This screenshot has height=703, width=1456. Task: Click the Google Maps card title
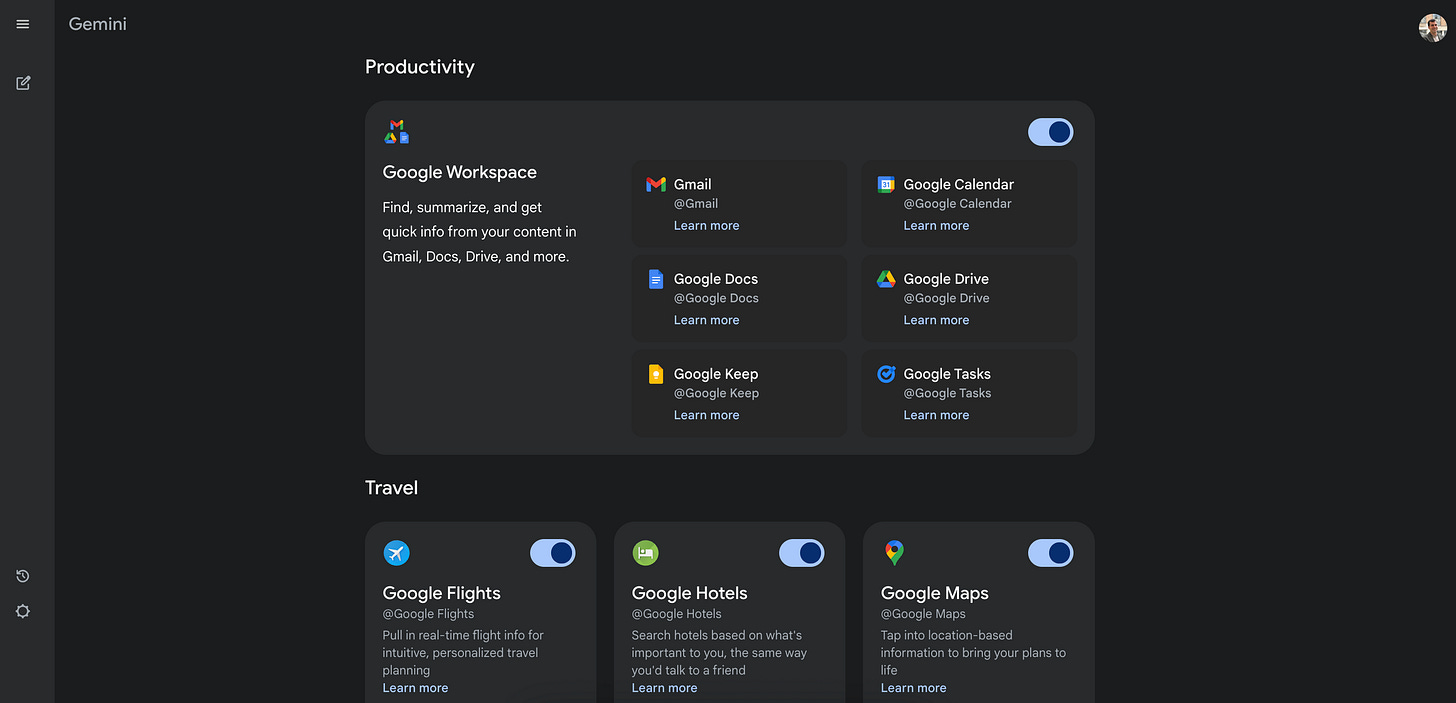point(935,594)
